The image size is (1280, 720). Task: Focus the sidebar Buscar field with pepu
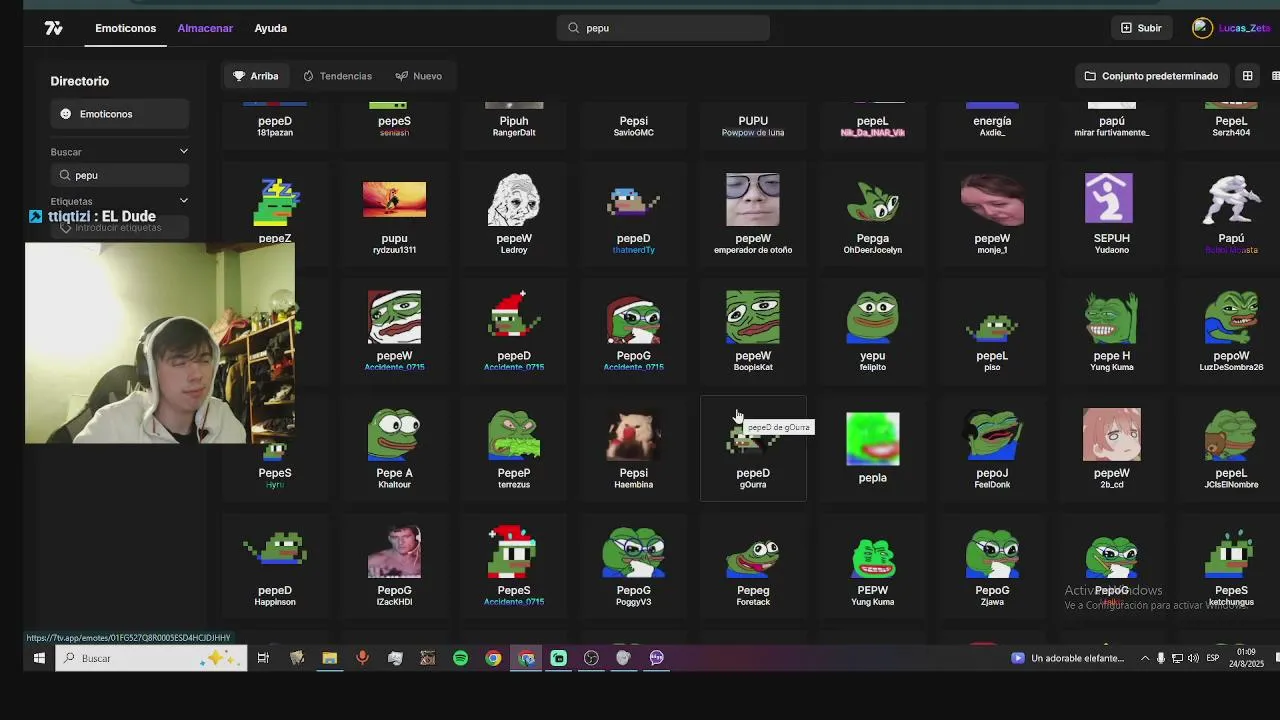click(120, 175)
